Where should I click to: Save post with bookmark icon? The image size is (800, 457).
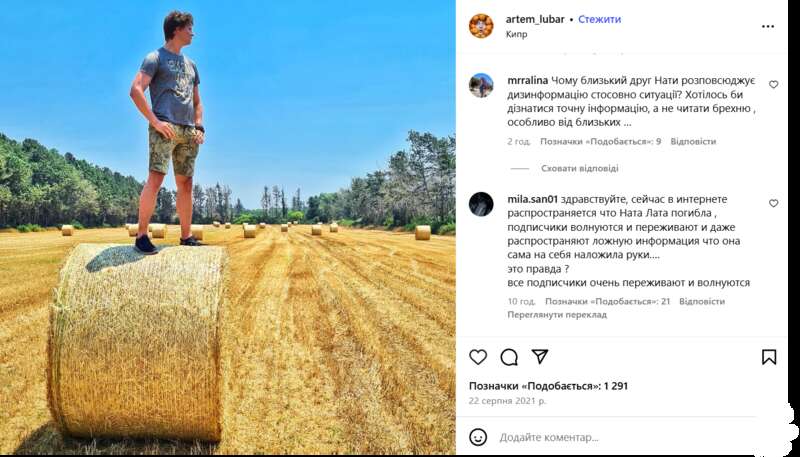[x=769, y=357]
